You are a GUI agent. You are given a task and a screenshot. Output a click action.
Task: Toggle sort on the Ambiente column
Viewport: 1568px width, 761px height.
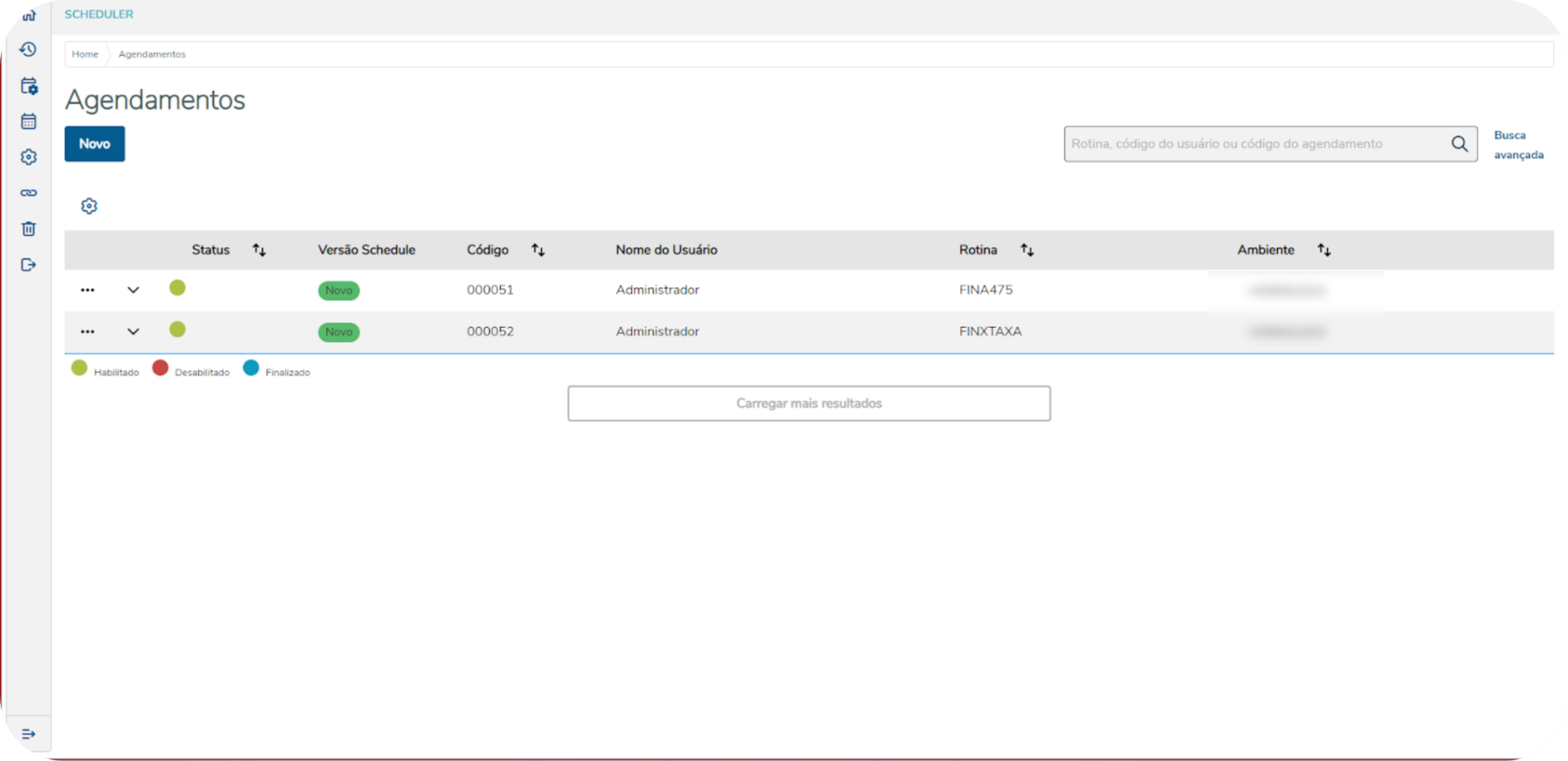click(x=1325, y=249)
